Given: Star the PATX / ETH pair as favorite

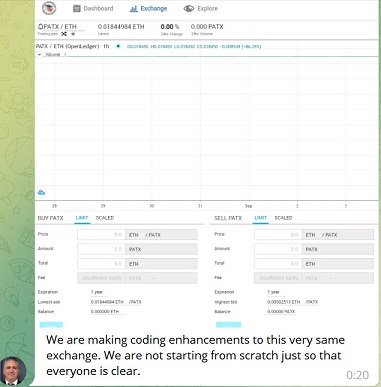Looking at the screenshot, I should (x=73, y=34).
